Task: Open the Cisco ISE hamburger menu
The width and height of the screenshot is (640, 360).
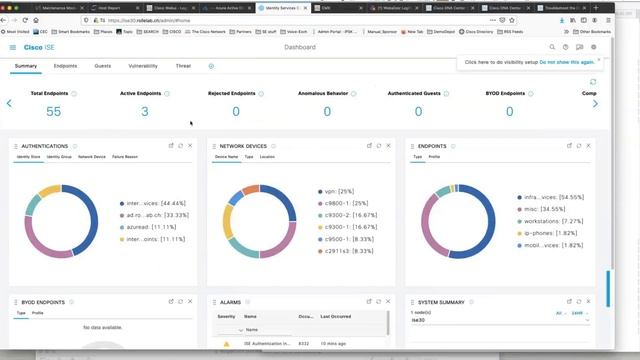Action: (x=13, y=47)
